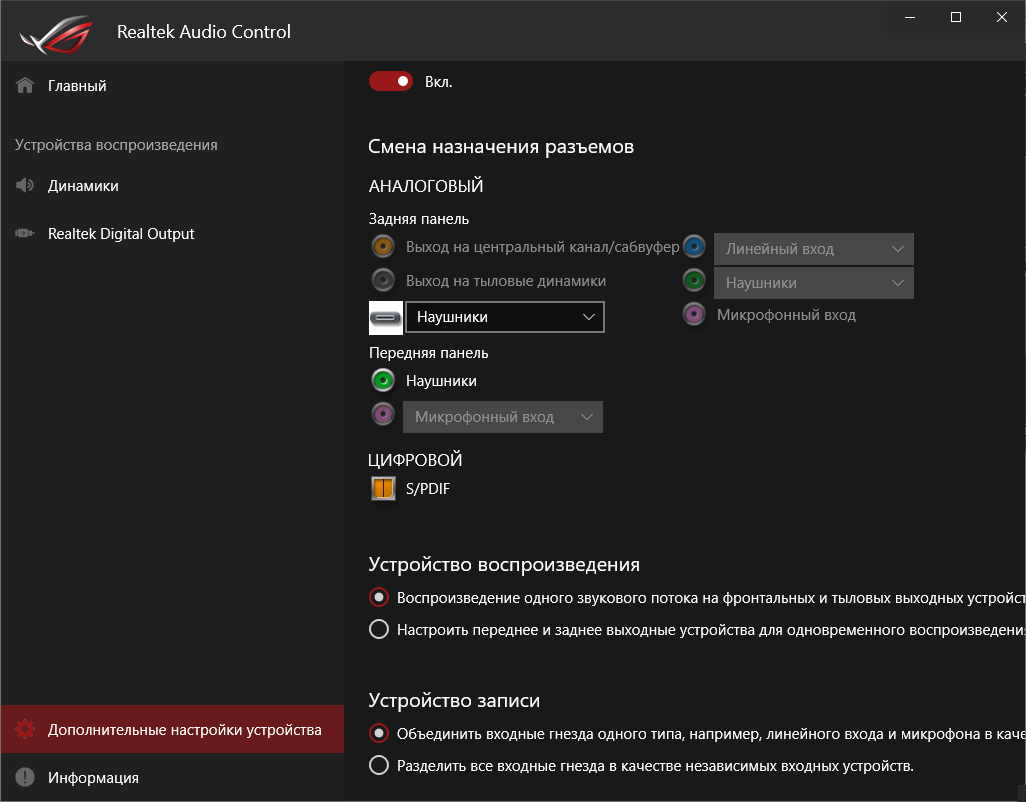The image size is (1026, 802).
Task: Select separate front and rear output option
Action: point(379,630)
